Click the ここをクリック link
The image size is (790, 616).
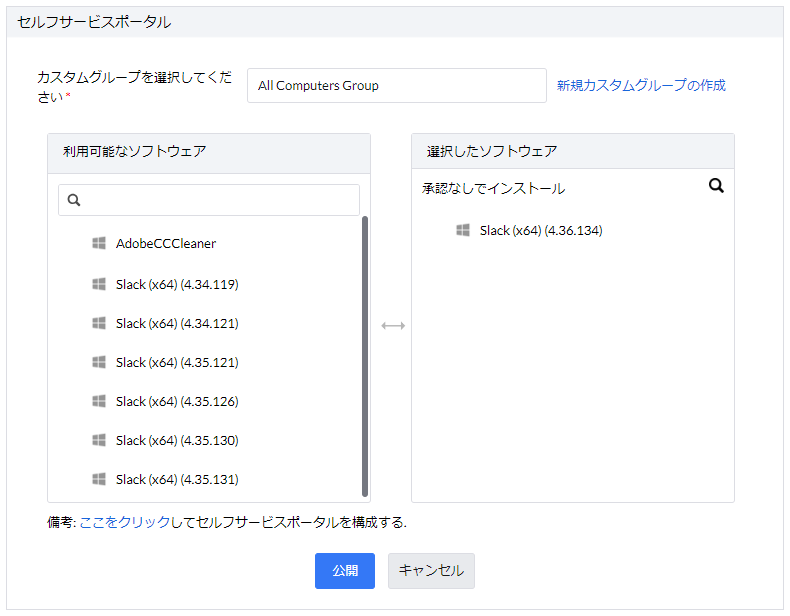(124, 521)
